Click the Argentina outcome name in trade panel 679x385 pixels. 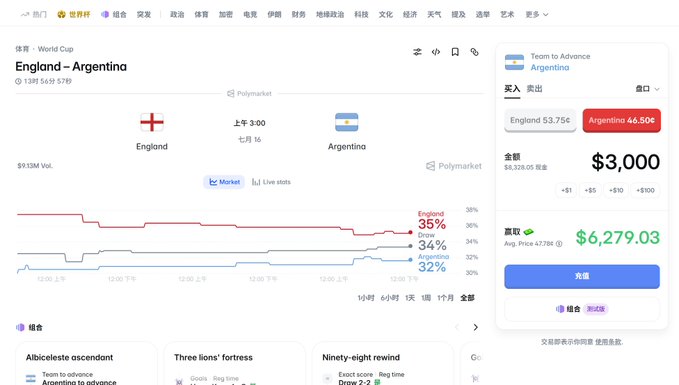pyautogui.click(x=550, y=68)
